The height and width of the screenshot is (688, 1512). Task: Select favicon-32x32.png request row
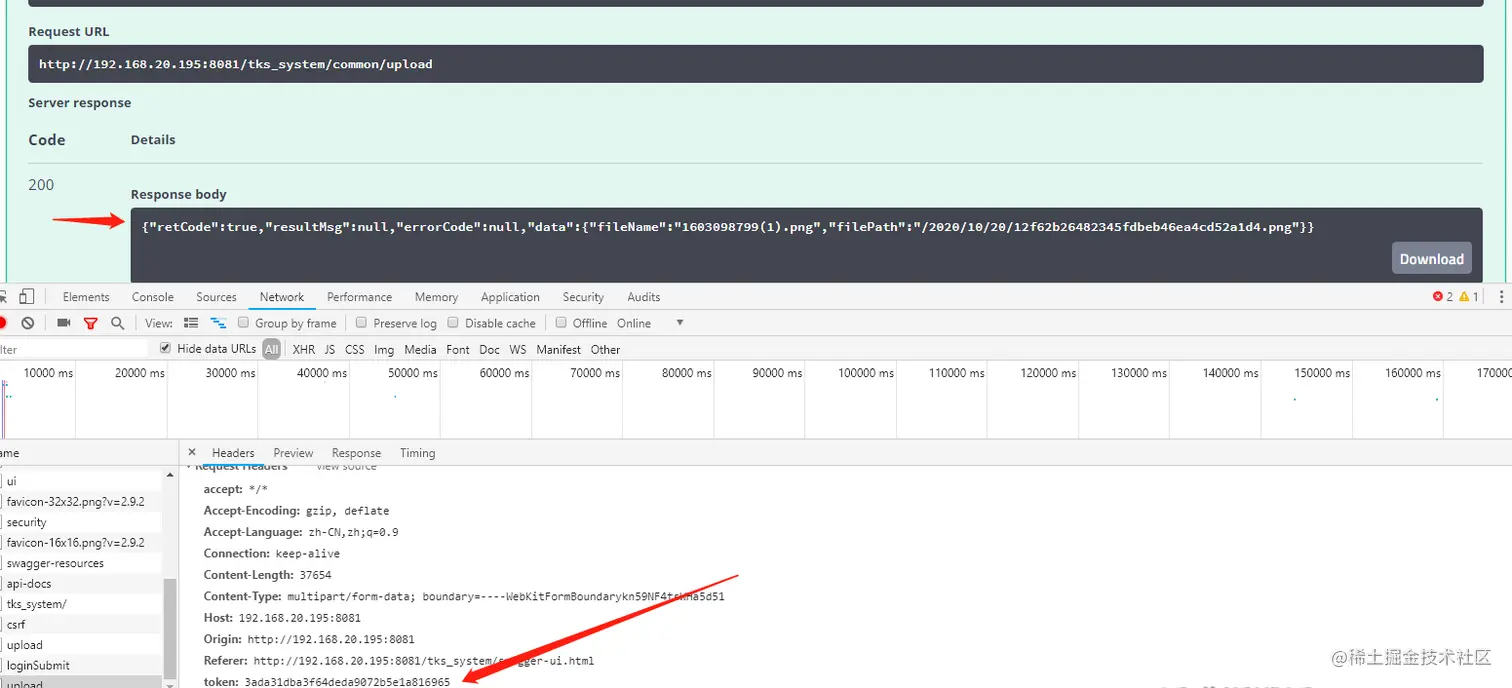(x=80, y=502)
